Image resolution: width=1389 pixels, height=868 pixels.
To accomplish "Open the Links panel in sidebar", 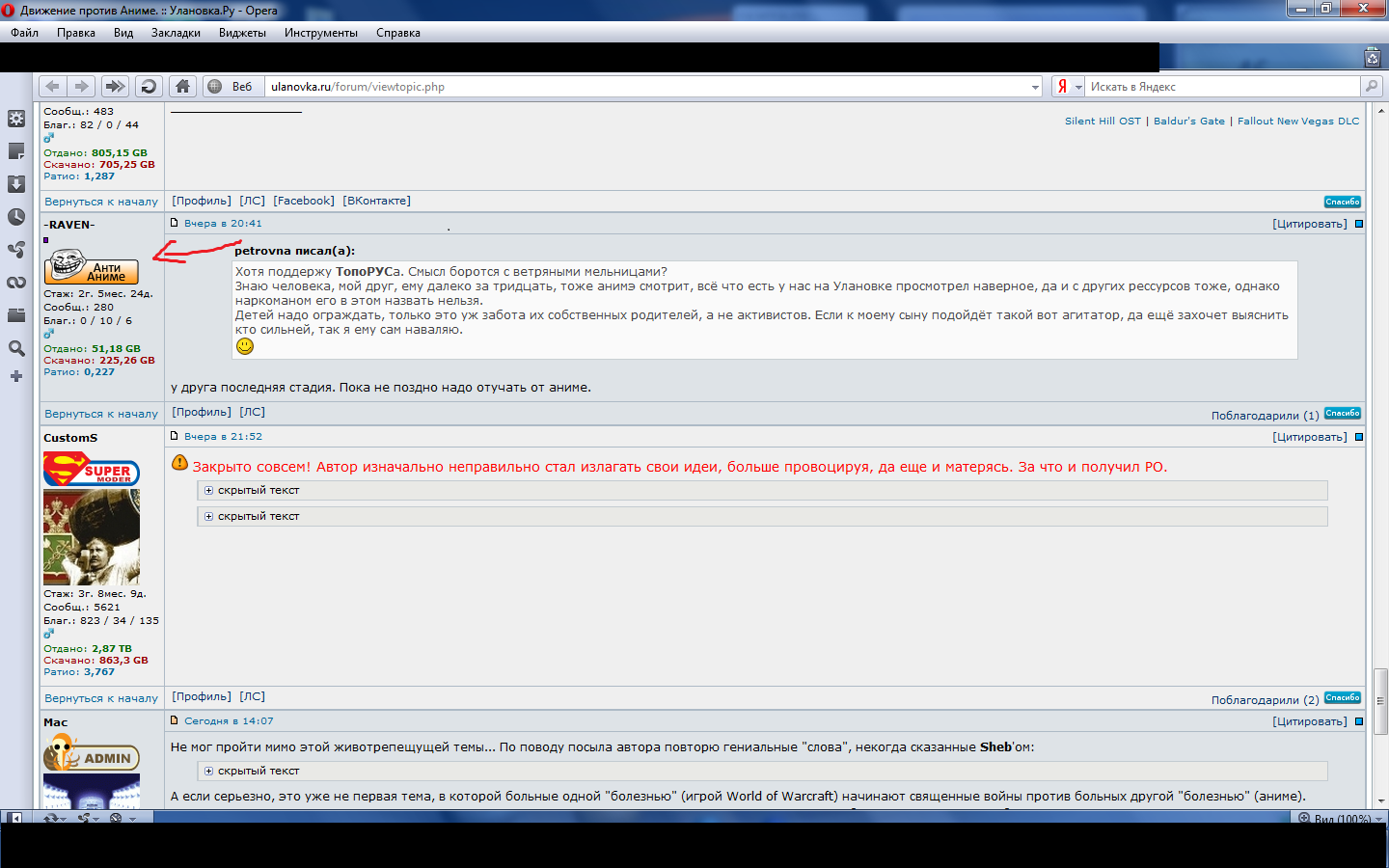I will click(x=16, y=283).
